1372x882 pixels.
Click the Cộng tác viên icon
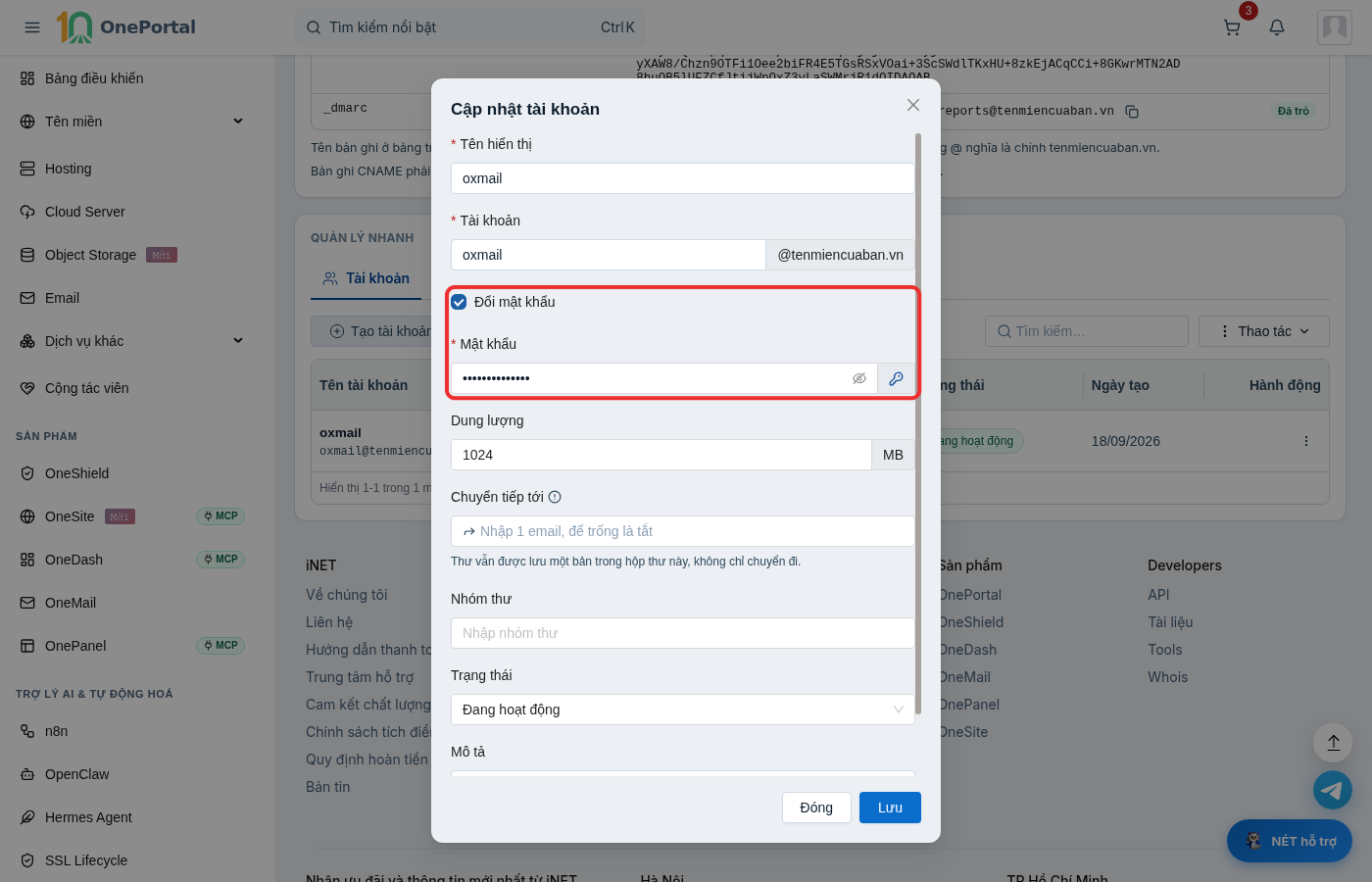tap(27, 388)
